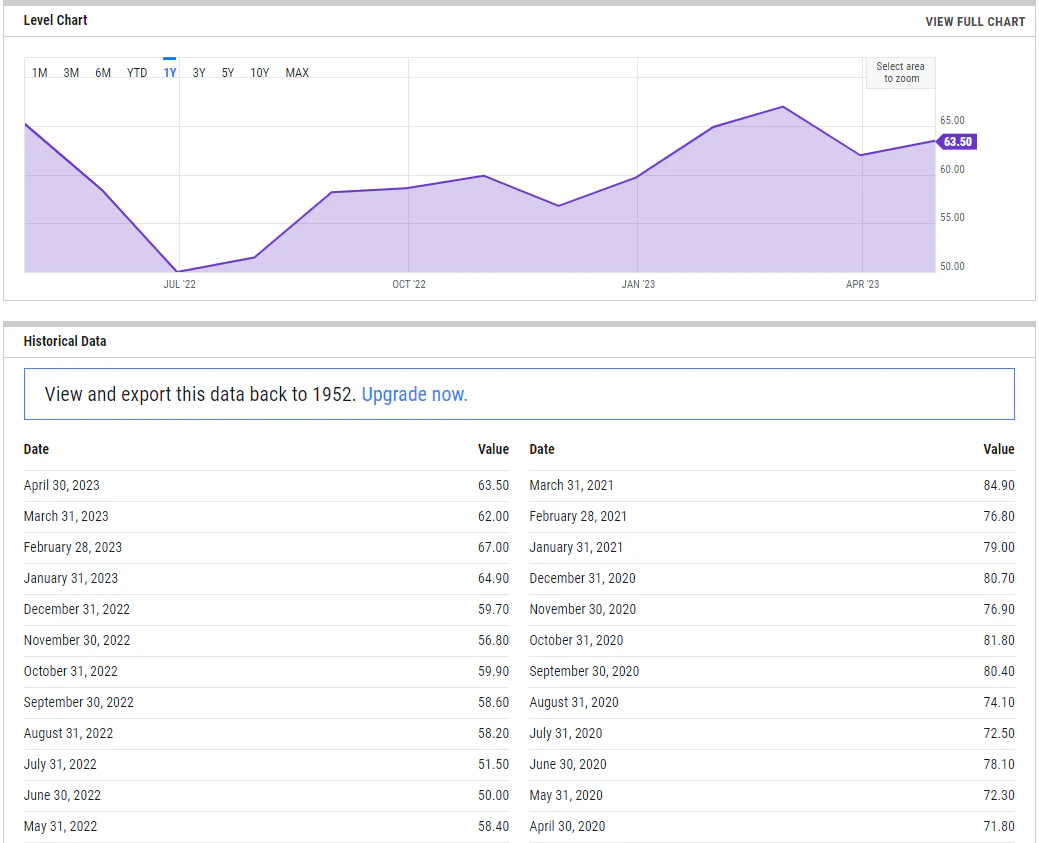Show year-to-date with YTD
Image resolution: width=1039 pixels, height=843 pixels.
point(137,73)
